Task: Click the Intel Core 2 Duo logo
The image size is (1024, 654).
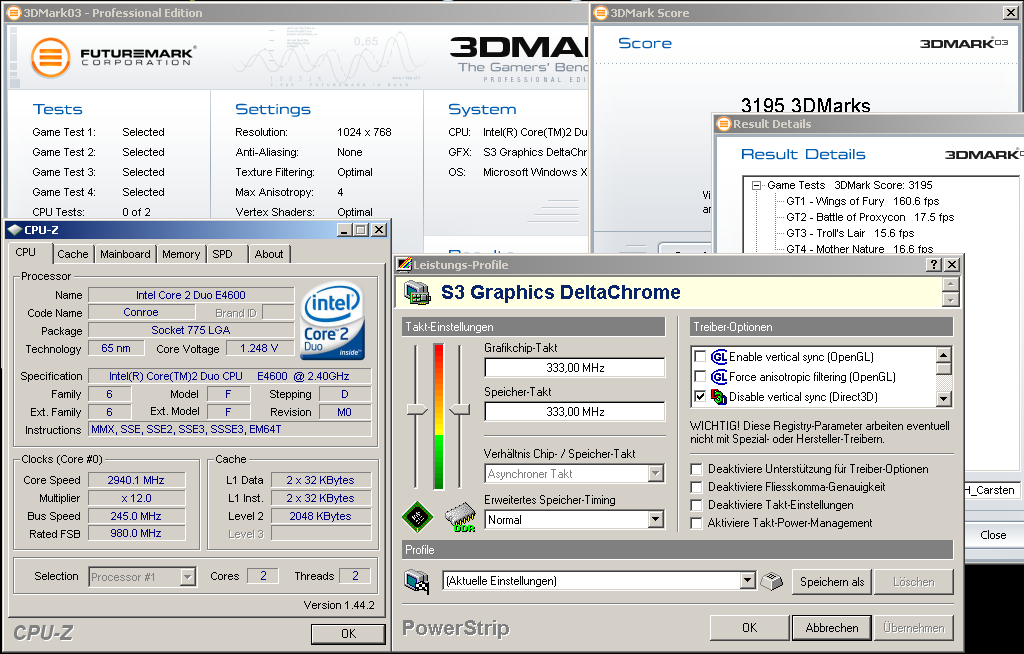Action: tap(333, 319)
